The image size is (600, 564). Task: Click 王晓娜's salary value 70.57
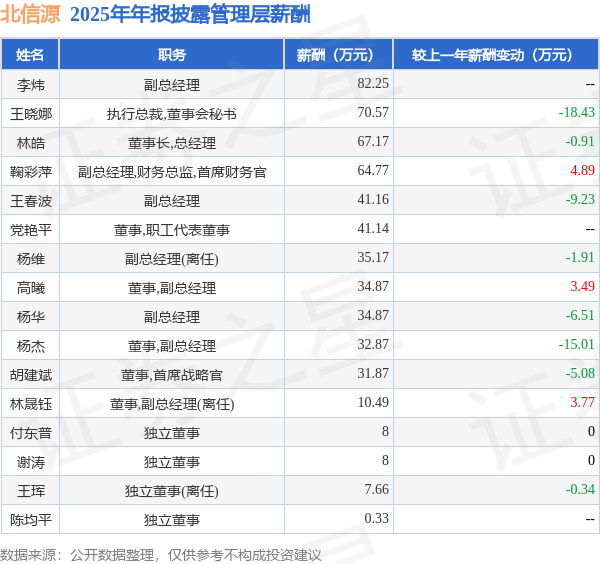click(373, 112)
